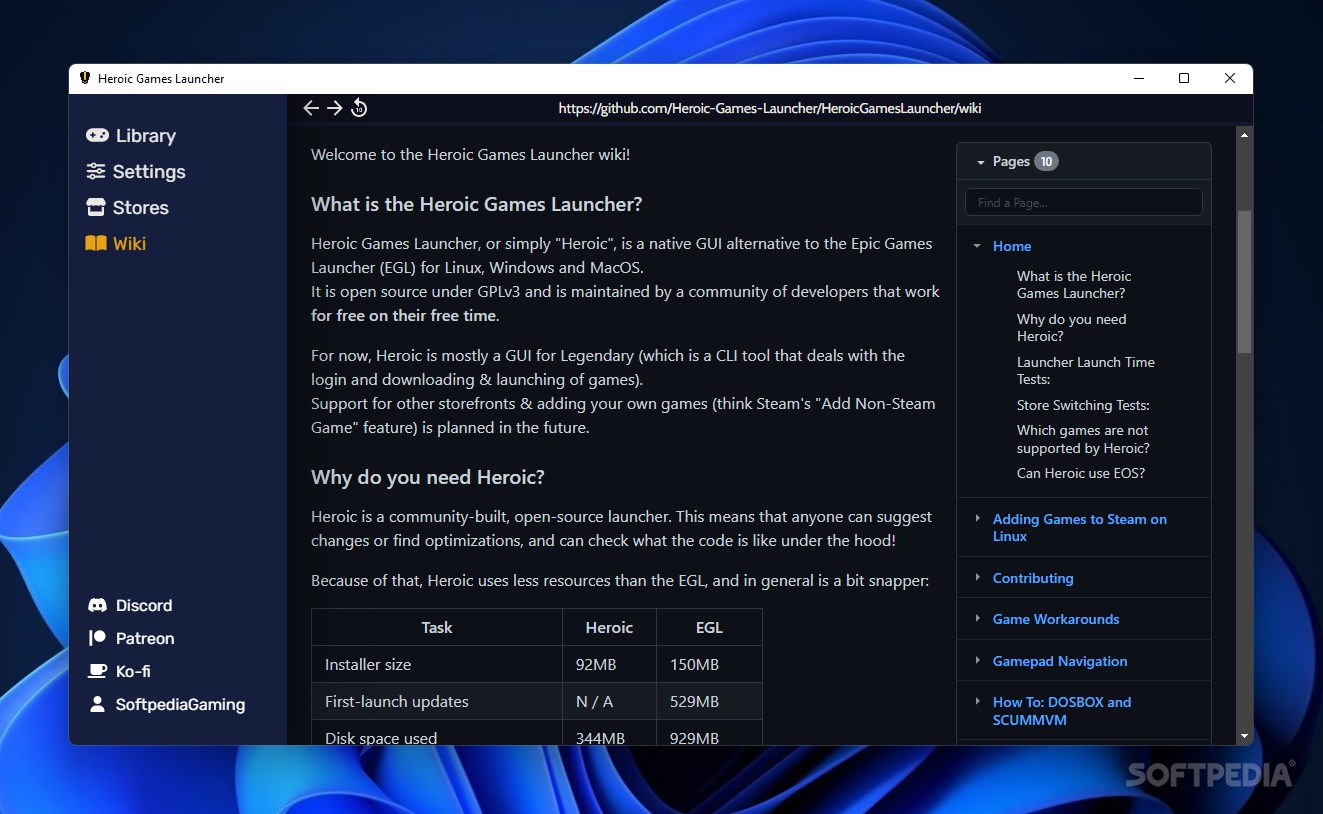Open the Patreon icon link
This screenshot has height=814, width=1323.
point(97,638)
